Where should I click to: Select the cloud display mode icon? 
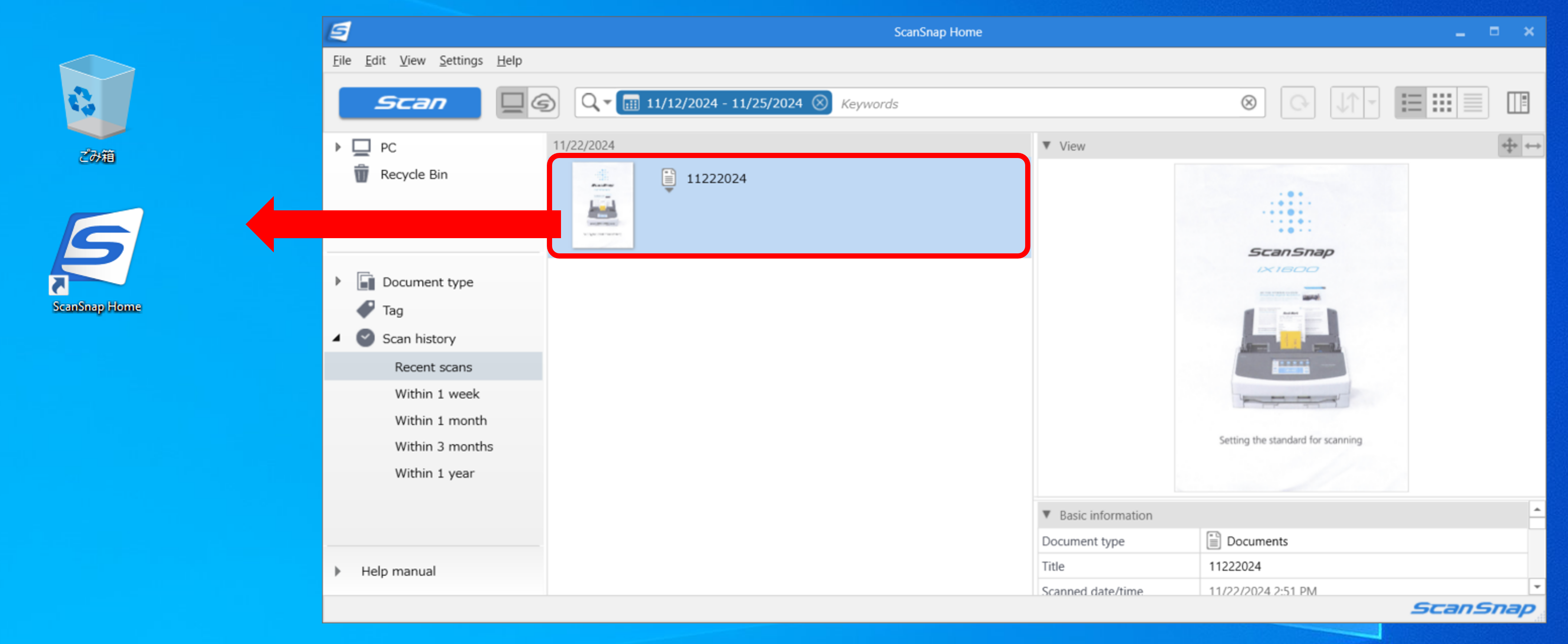coord(544,103)
